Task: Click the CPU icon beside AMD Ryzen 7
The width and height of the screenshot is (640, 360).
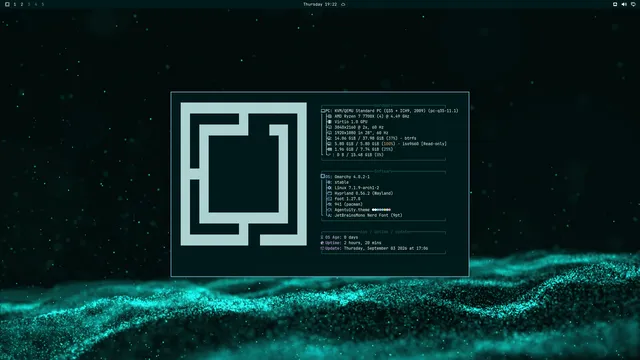Action: (329, 116)
